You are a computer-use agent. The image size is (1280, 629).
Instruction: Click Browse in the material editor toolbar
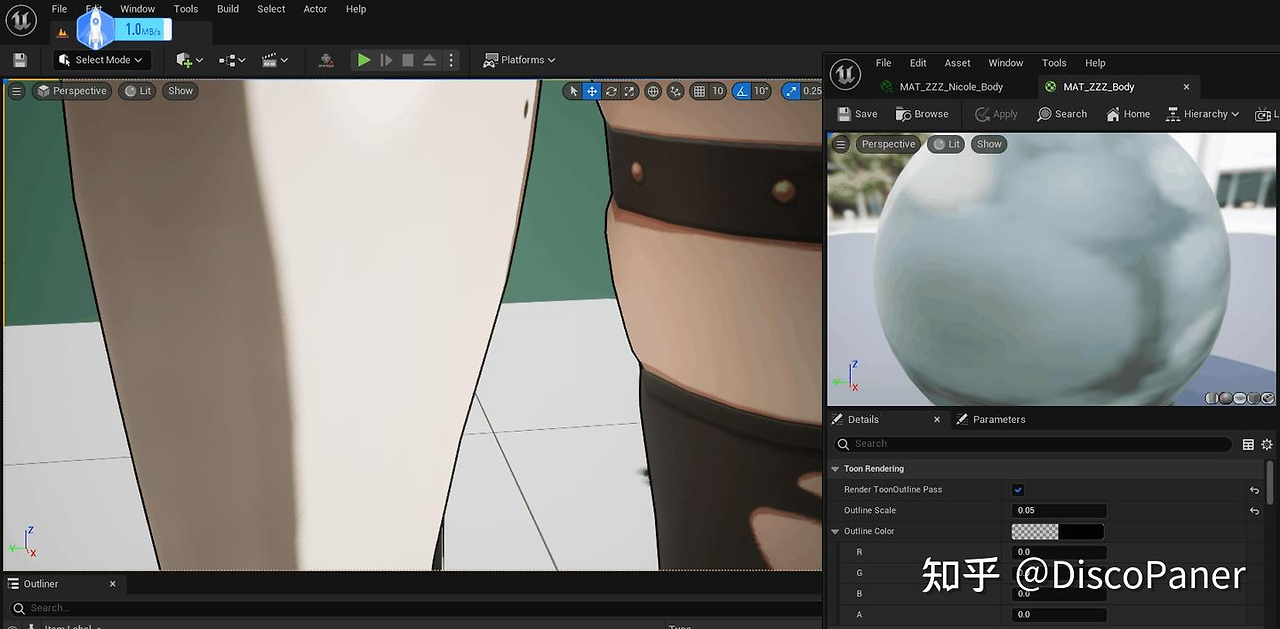921,114
